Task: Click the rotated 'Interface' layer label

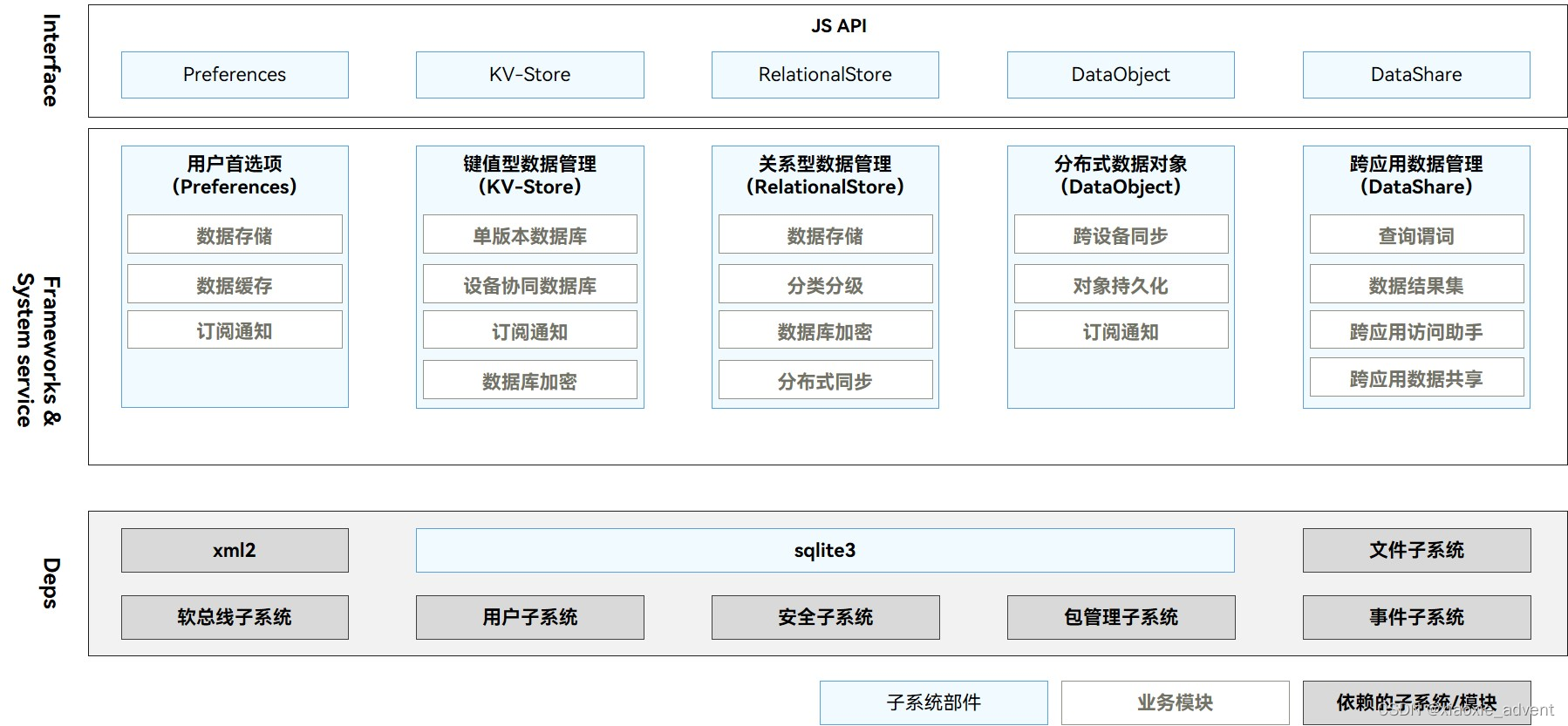Action: [x=51, y=60]
